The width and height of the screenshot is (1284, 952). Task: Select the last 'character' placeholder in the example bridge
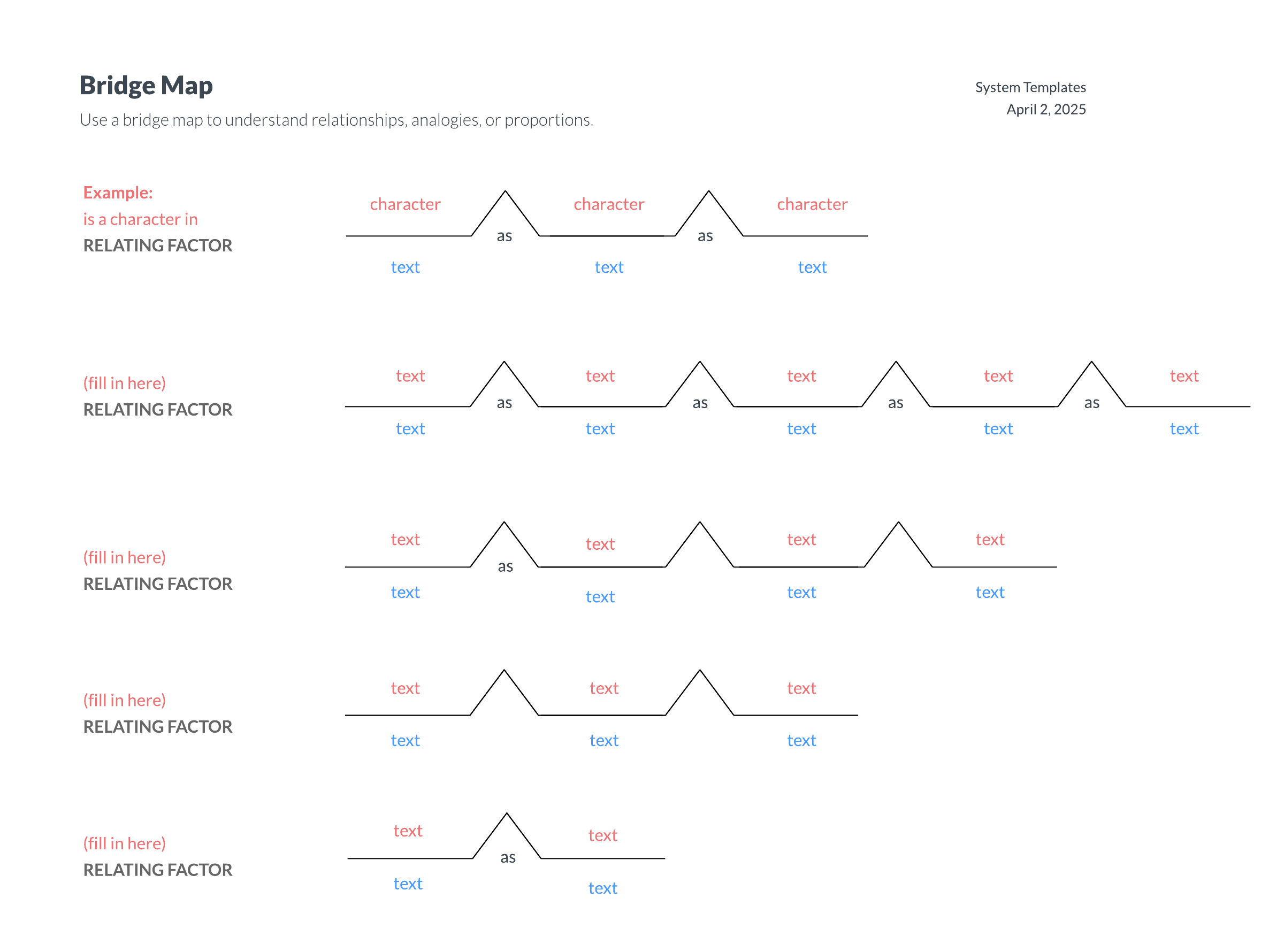(x=812, y=204)
